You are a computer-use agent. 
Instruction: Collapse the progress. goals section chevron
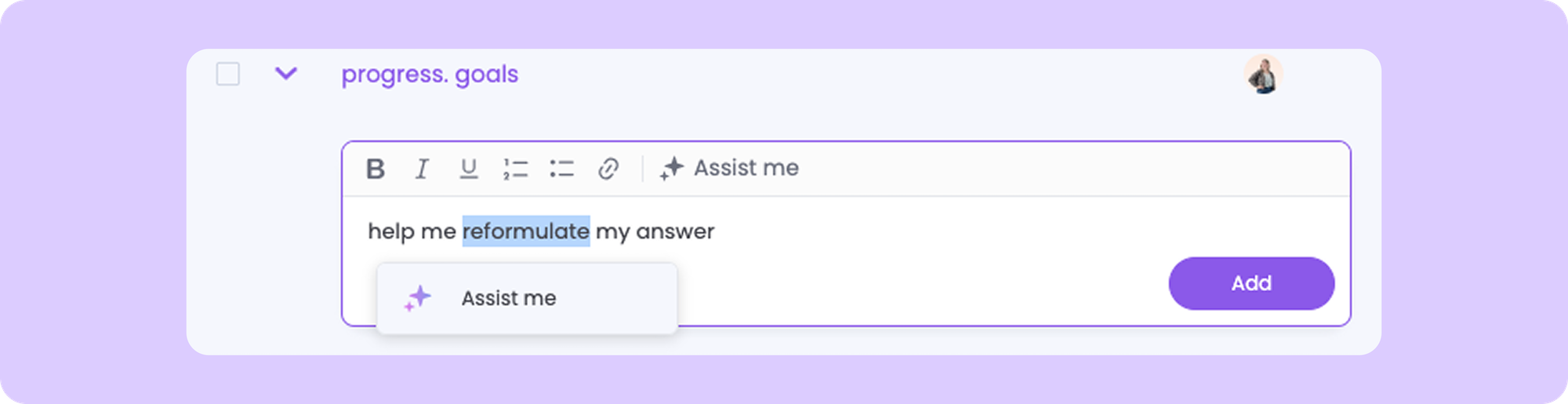(x=286, y=74)
